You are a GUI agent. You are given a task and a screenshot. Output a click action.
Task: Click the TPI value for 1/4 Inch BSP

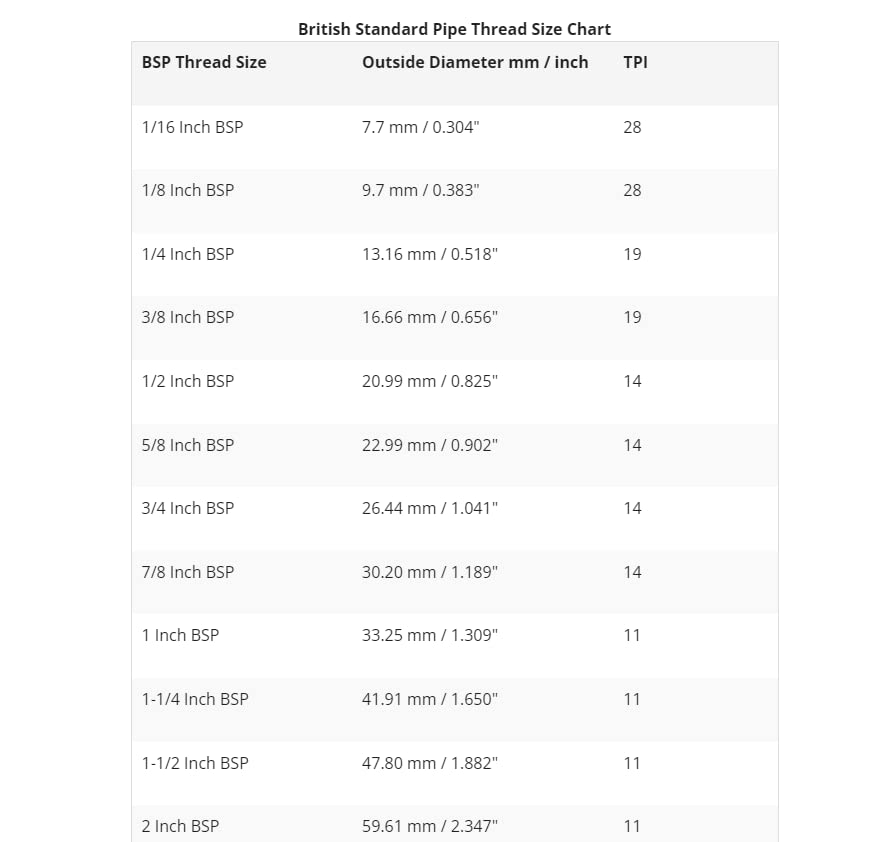(x=632, y=254)
